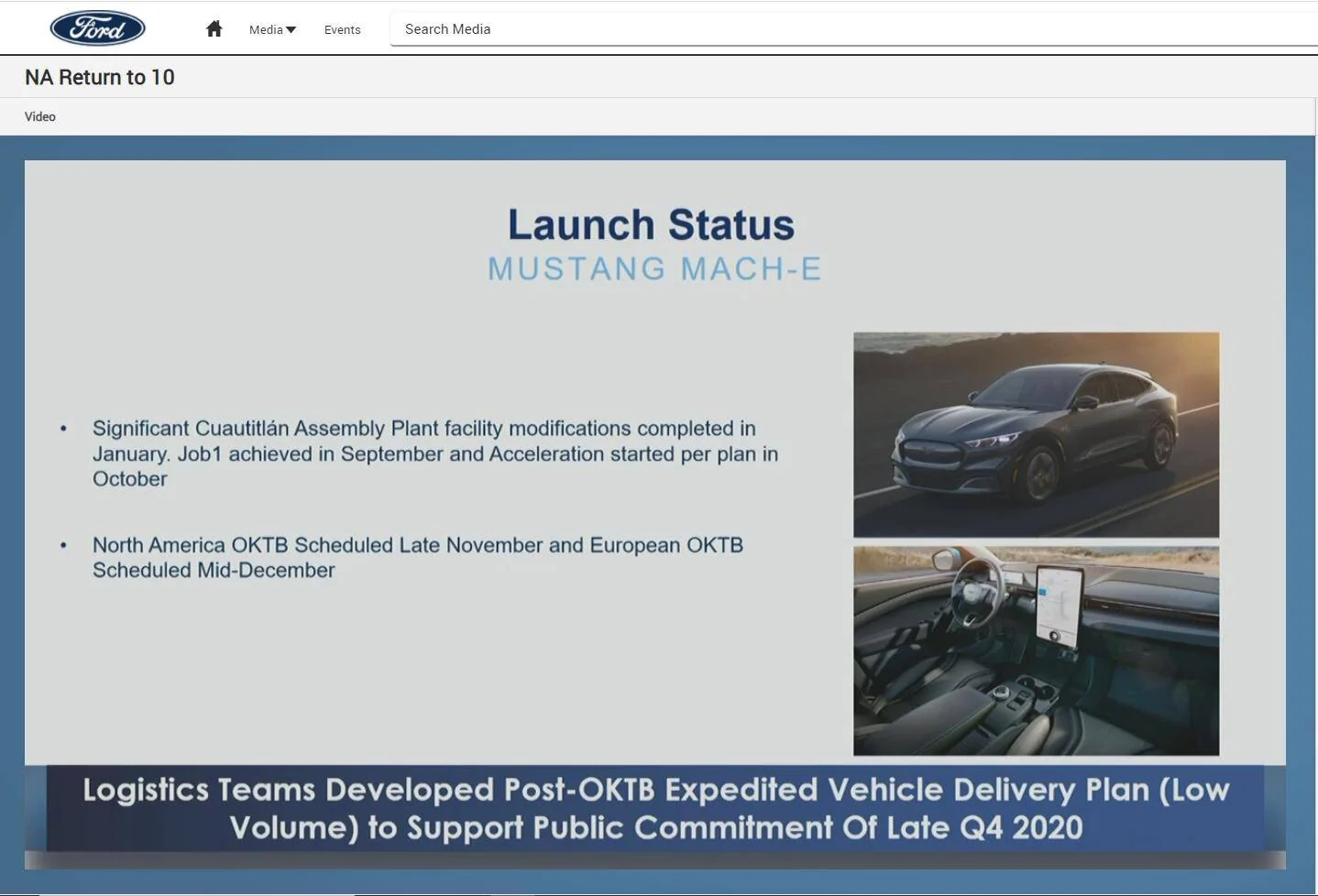Click the MUSTANG MACH-E subtitle

pos(654,268)
